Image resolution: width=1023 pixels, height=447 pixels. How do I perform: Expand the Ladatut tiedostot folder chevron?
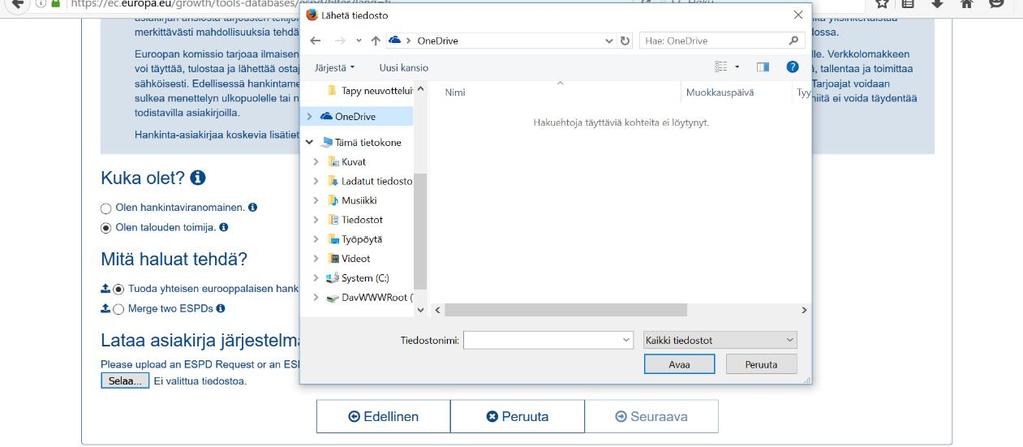[x=316, y=181]
